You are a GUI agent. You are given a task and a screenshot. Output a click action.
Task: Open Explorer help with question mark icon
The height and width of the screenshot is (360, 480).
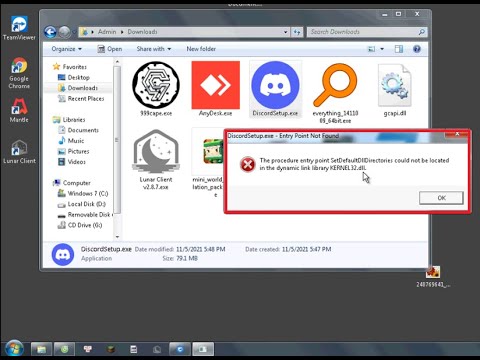coord(416,49)
